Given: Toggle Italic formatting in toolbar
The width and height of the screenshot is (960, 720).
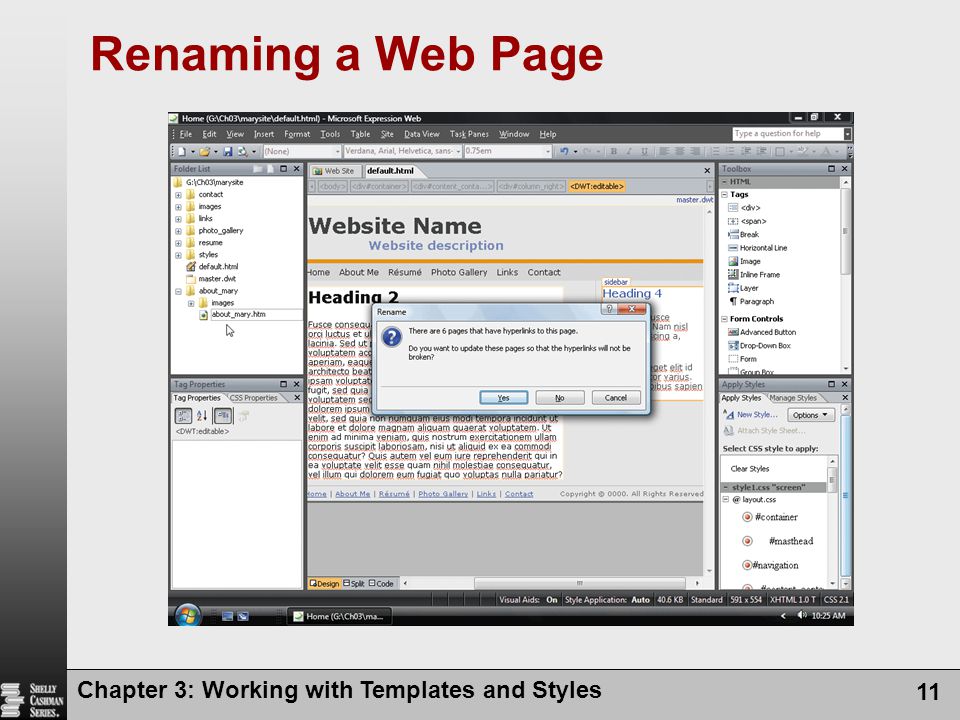Looking at the screenshot, I should [628, 151].
